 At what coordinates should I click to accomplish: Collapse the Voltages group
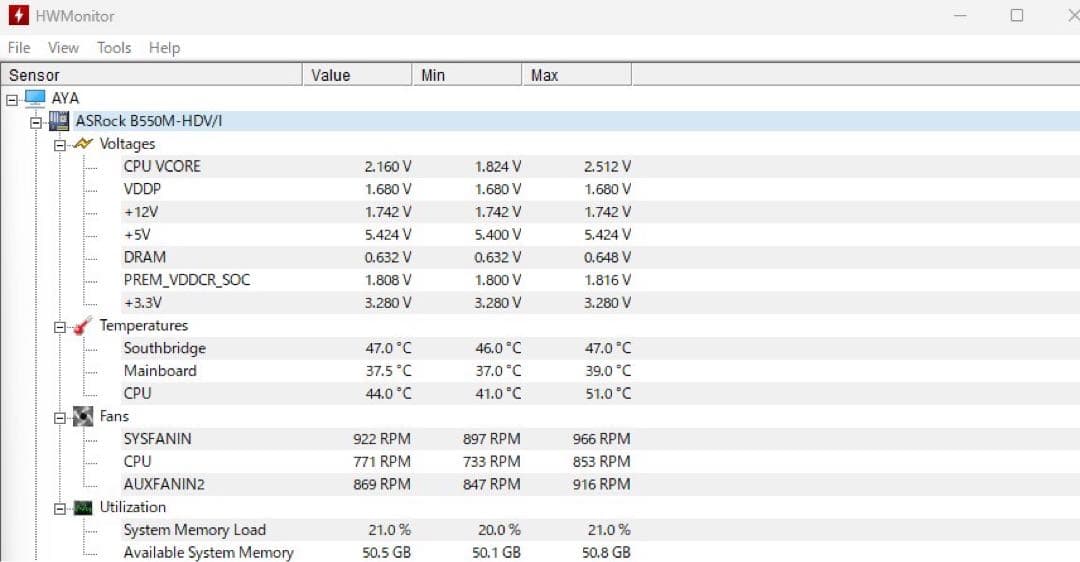[x=60, y=145]
